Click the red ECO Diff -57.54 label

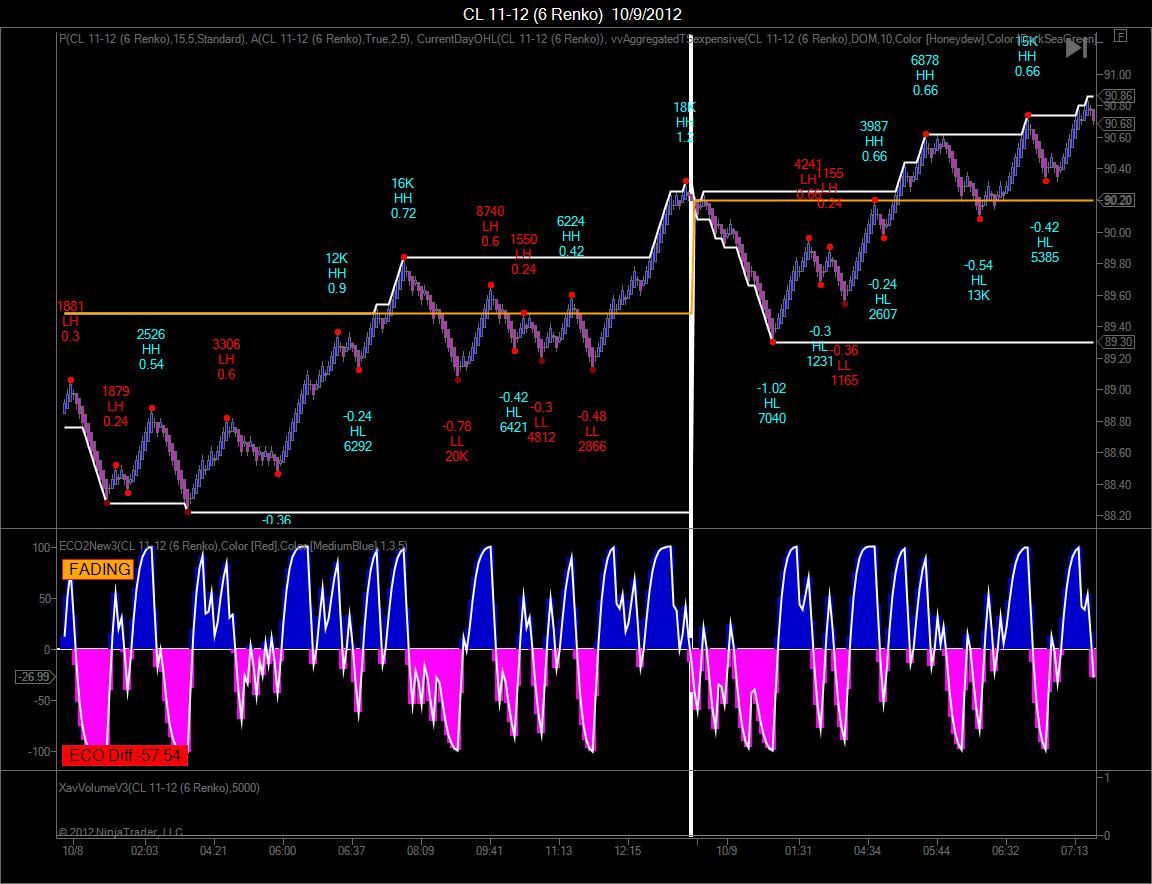click(125, 755)
